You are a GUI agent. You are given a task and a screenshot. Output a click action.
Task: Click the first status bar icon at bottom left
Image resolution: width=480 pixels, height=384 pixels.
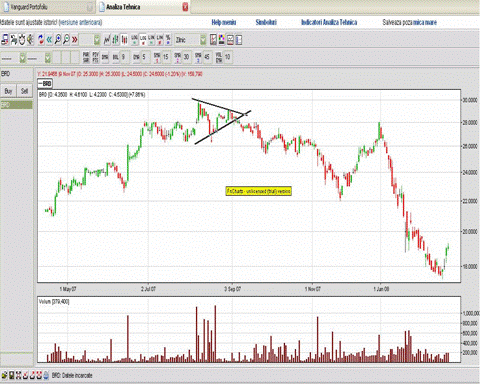coord(4,376)
